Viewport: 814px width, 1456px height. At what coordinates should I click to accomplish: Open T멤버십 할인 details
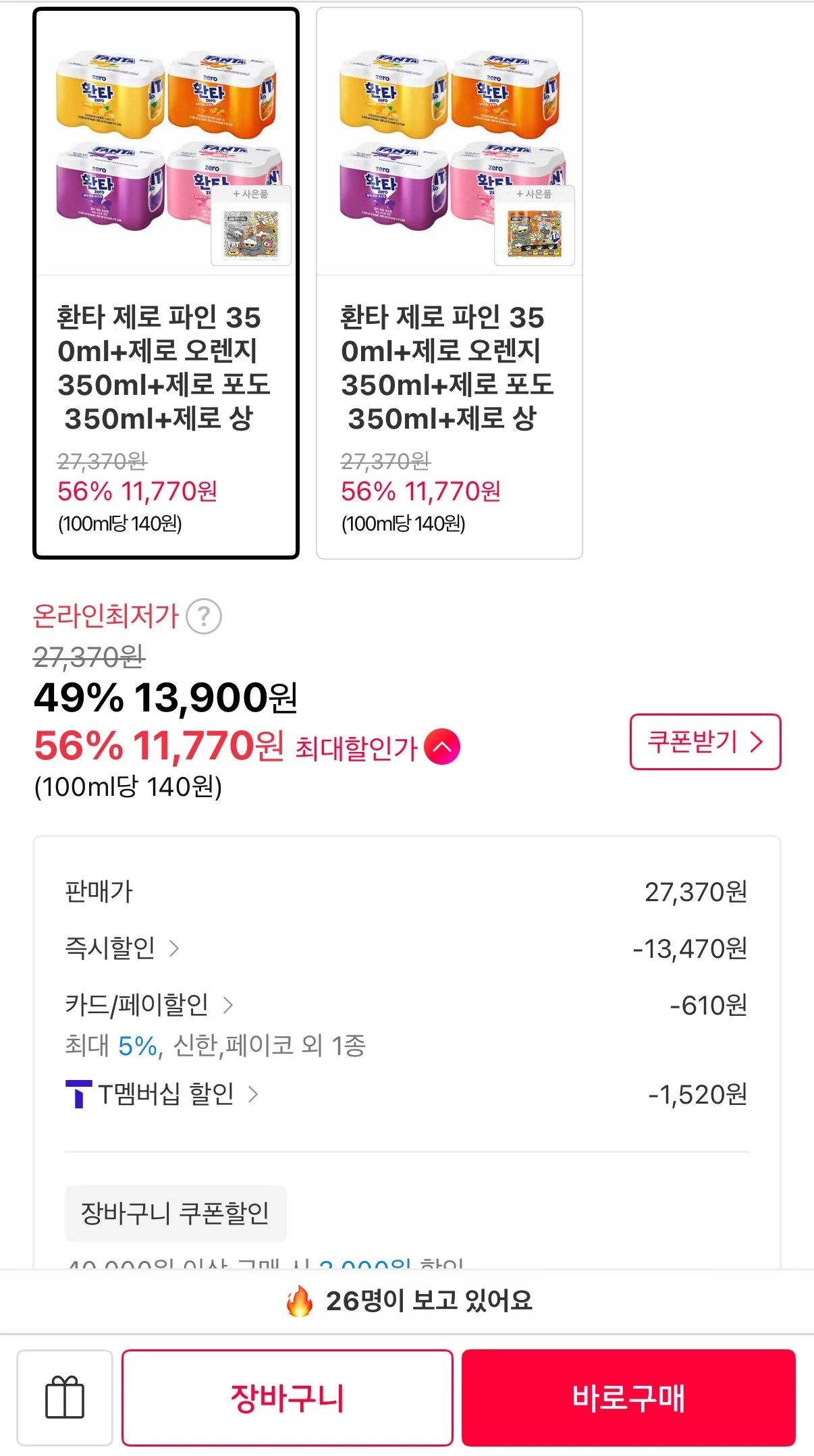162,1094
